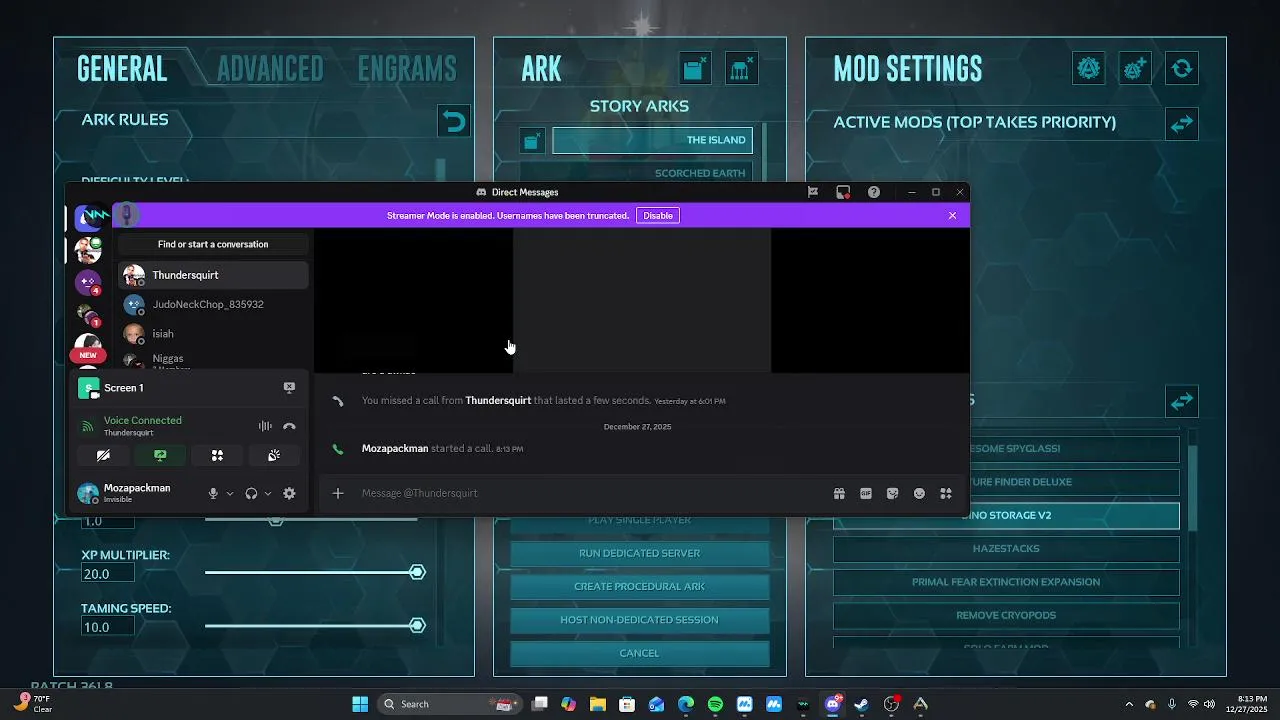
Task: Open the server with 1 notification badge
Action: tap(89, 316)
